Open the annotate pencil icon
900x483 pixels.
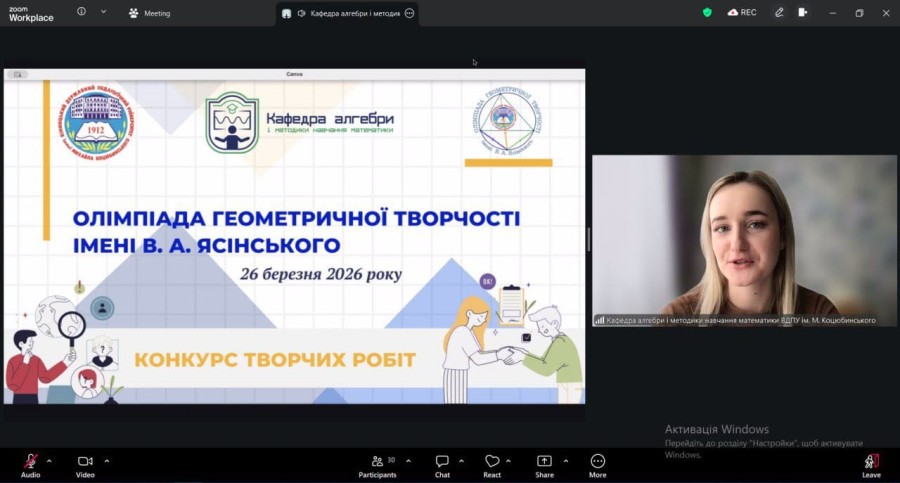click(x=779, y=12)
